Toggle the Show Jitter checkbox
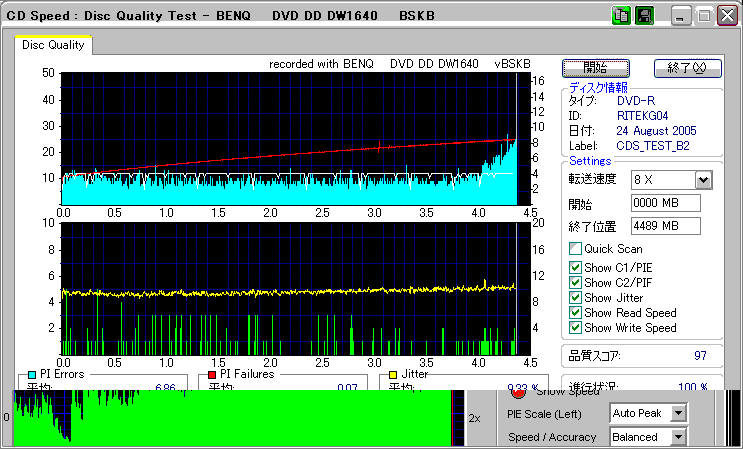 pyautogui.click(x=575, y=297)
